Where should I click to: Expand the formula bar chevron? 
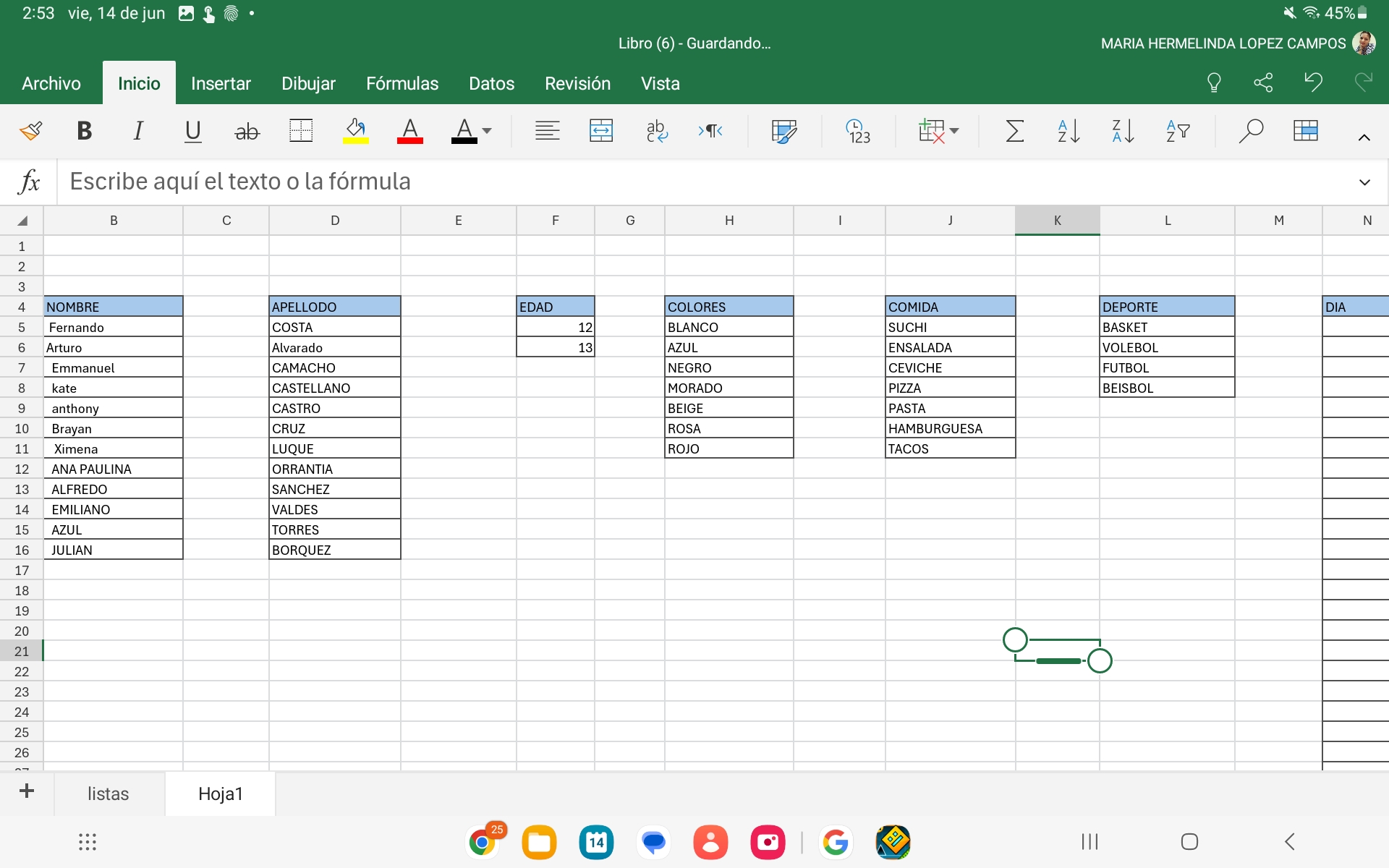1364,182
